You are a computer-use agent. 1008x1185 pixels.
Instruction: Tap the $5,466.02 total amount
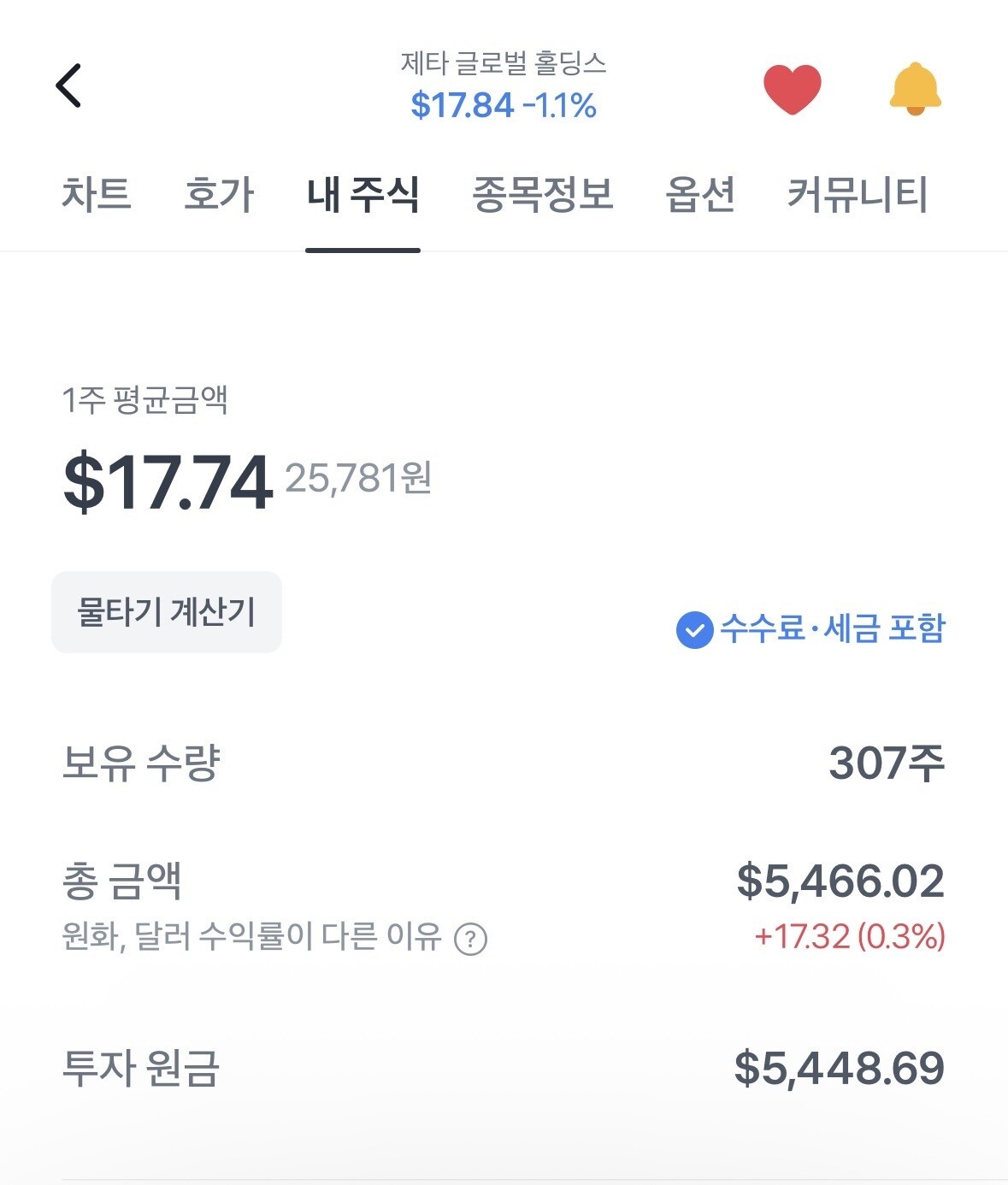tap(840, 881)
